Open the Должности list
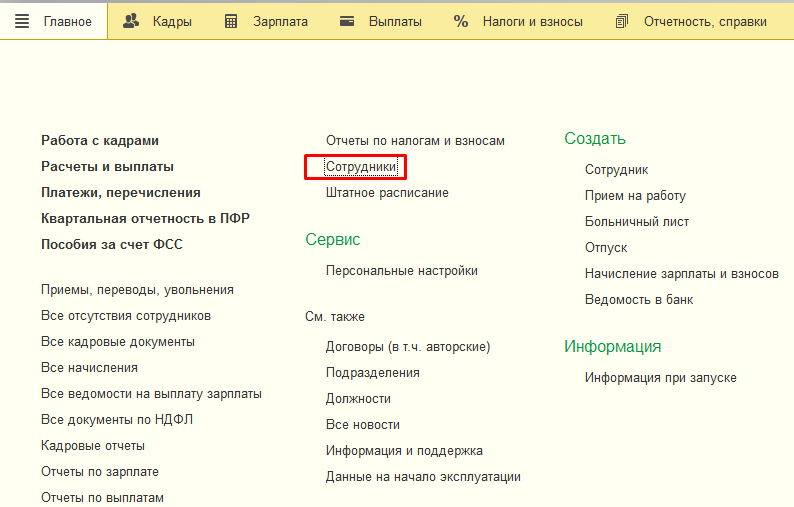 pos(358,399)
